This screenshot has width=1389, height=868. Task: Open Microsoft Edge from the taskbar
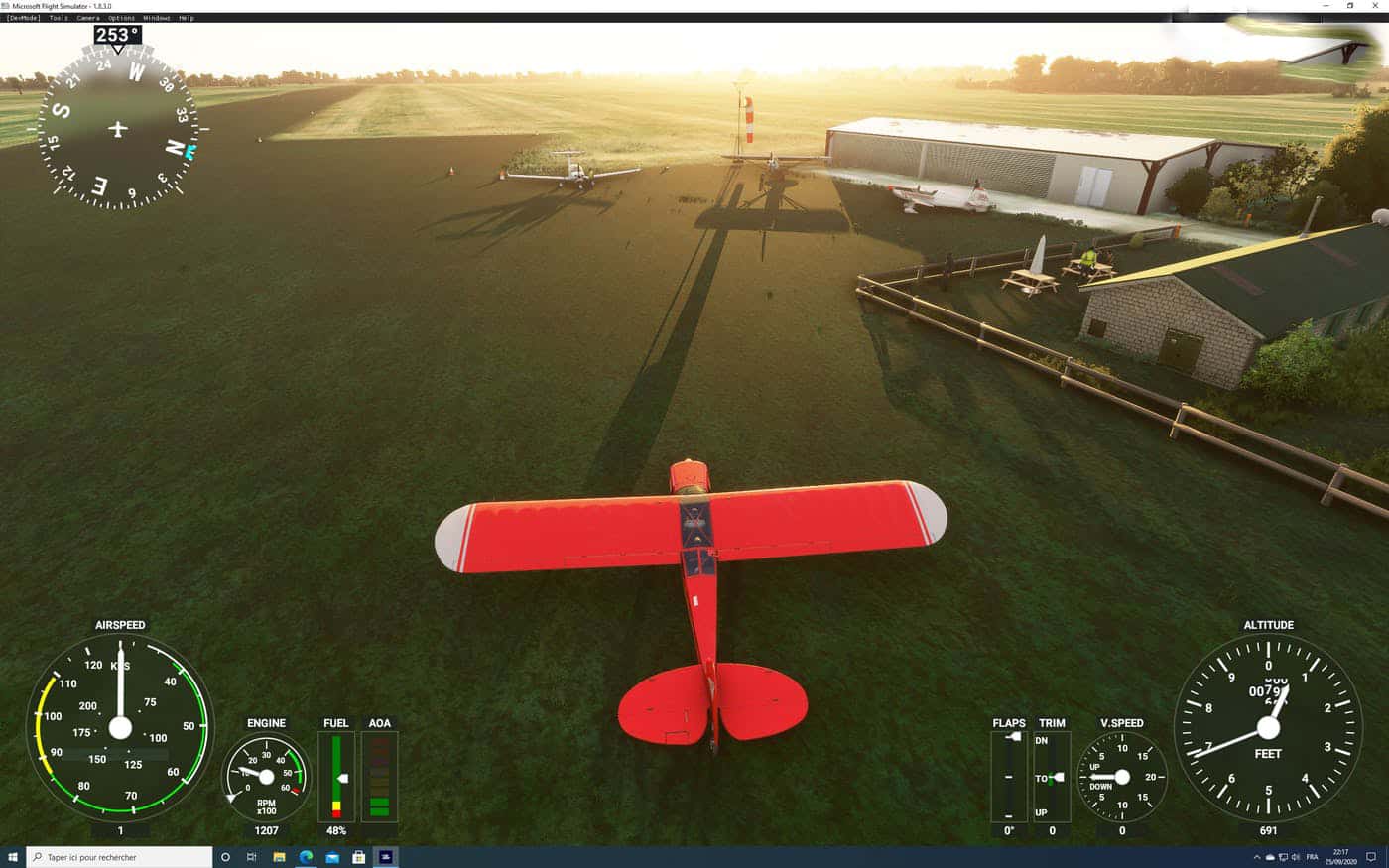306,857
